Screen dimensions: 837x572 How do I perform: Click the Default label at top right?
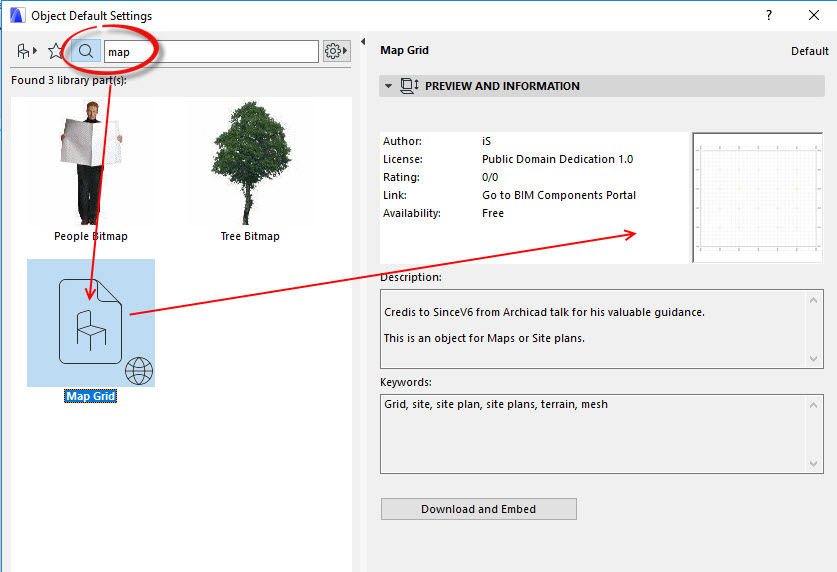coord(810,51)
